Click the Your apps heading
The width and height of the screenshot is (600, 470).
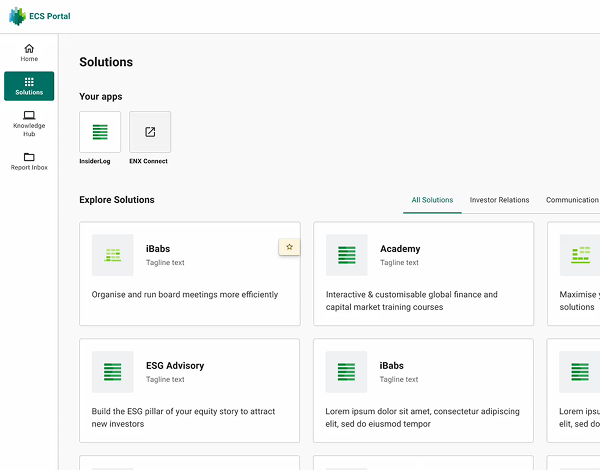point(101,96)
